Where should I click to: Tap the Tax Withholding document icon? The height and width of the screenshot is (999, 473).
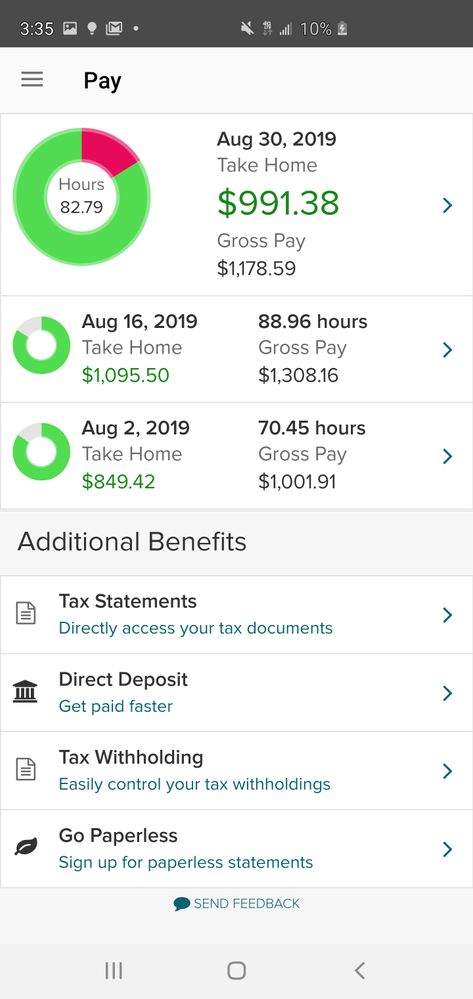(25, 770)
